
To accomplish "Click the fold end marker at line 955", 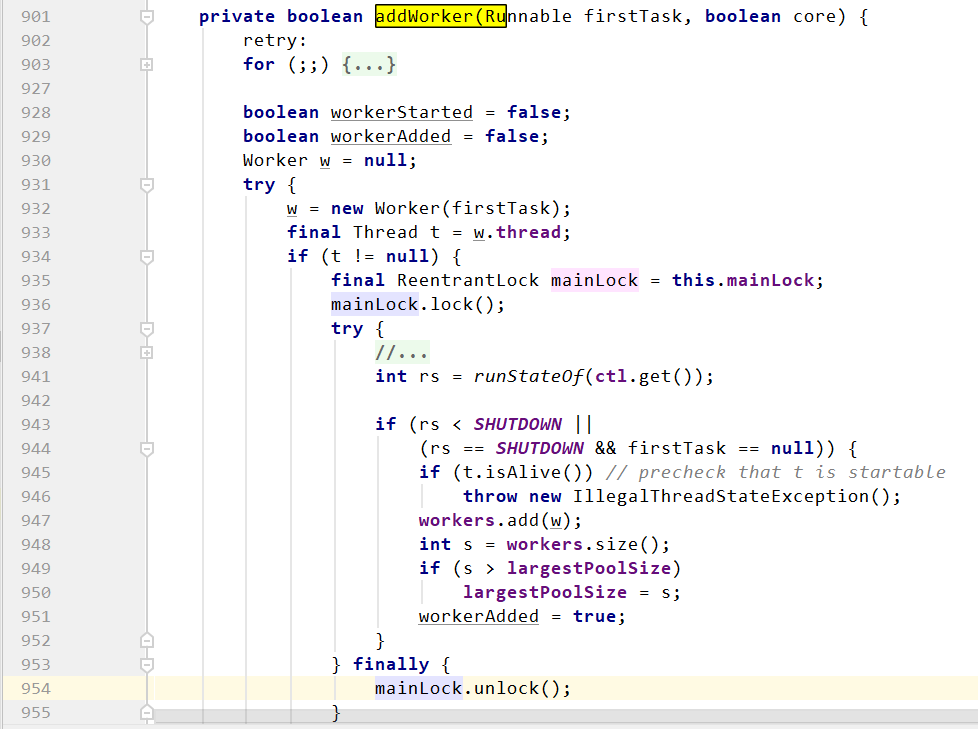I will (x=147, y=713).
